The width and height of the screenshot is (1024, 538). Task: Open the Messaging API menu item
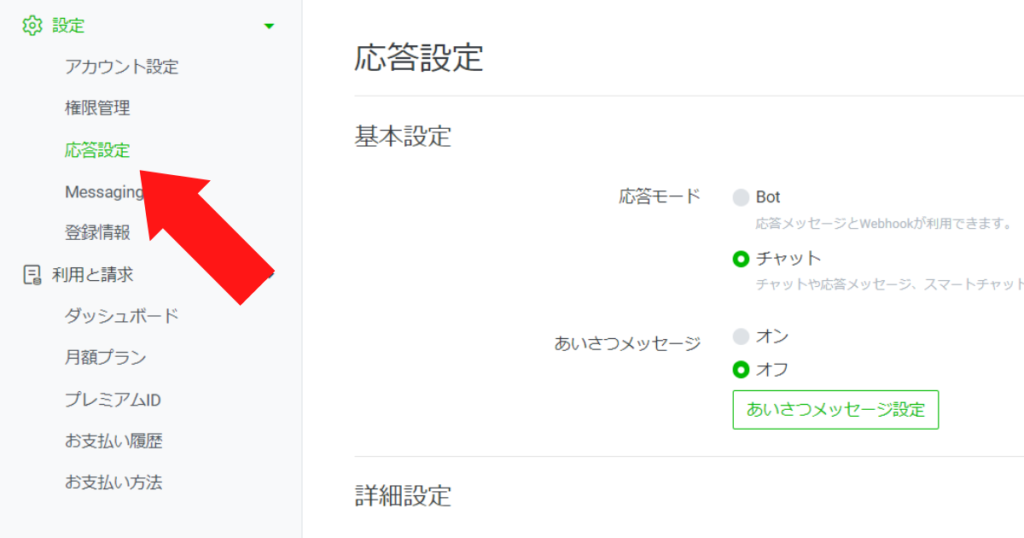point(104,192)
